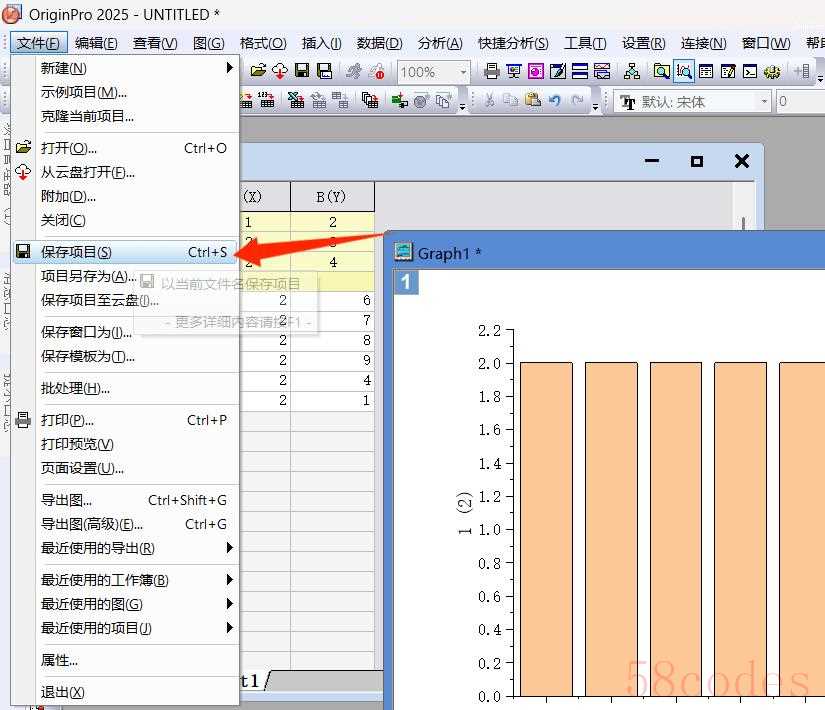Open the 编辑(E) menu
The image size is (825, 710).
[96, 43]
